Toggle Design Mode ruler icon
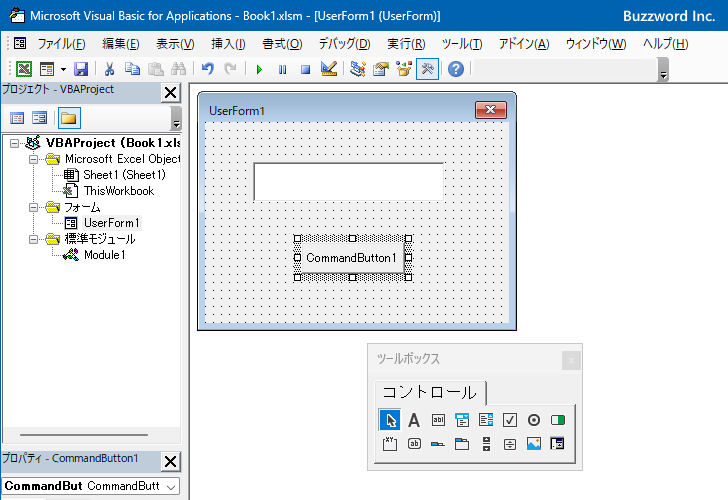The height and width of the screenshot is (500, 728). [x=329, y=69]
